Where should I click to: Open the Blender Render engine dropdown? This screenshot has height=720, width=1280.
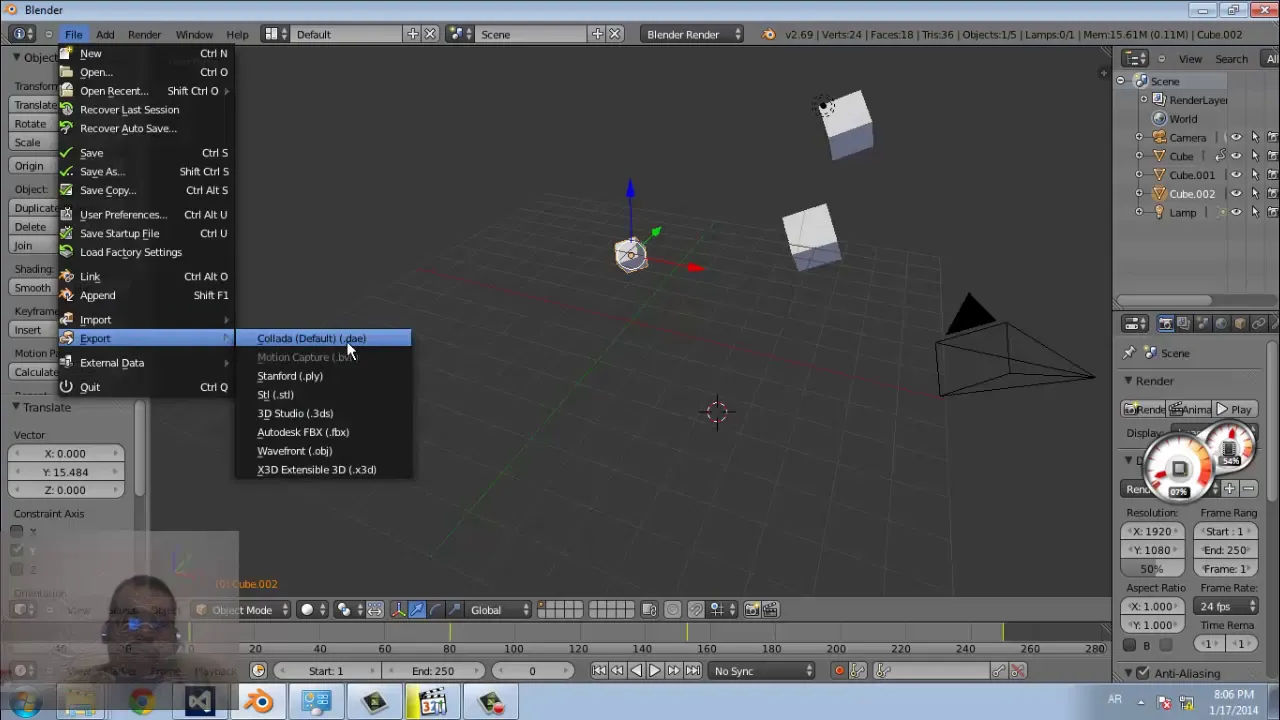693,34
